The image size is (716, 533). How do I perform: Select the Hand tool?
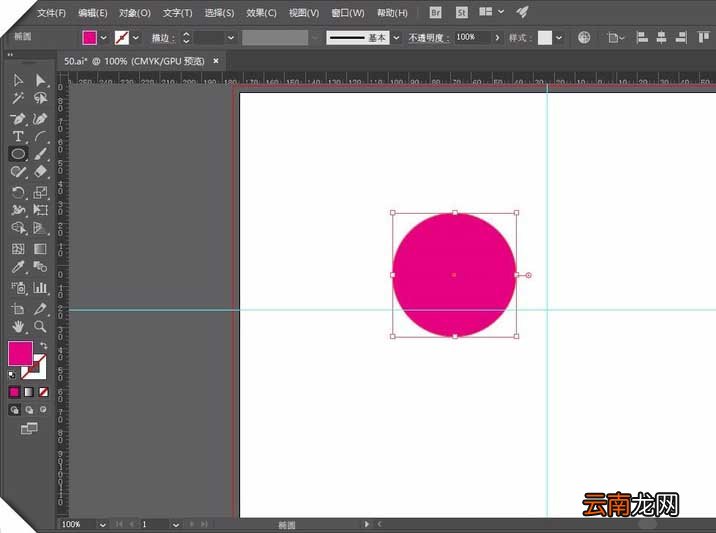[18, 326]
